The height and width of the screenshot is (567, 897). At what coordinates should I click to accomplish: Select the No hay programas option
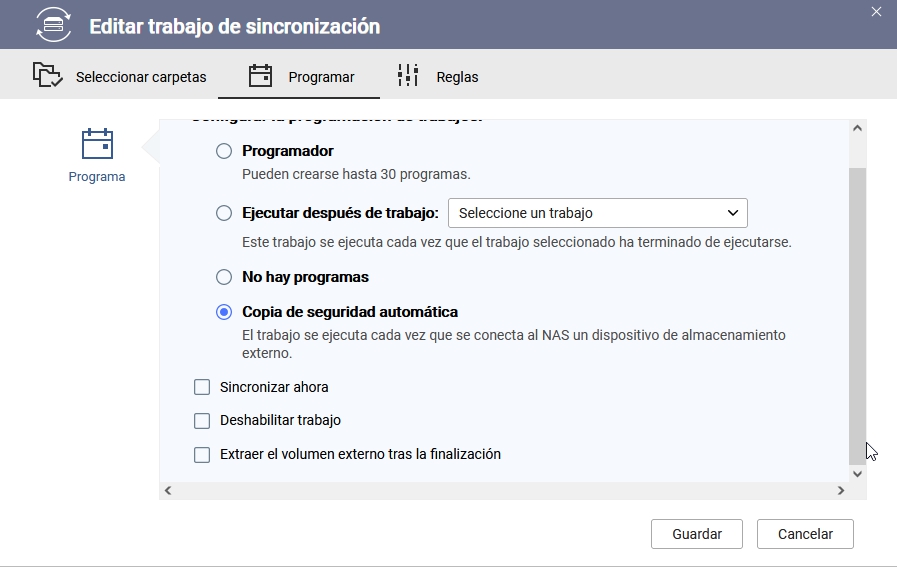click(x=224, y=277)
